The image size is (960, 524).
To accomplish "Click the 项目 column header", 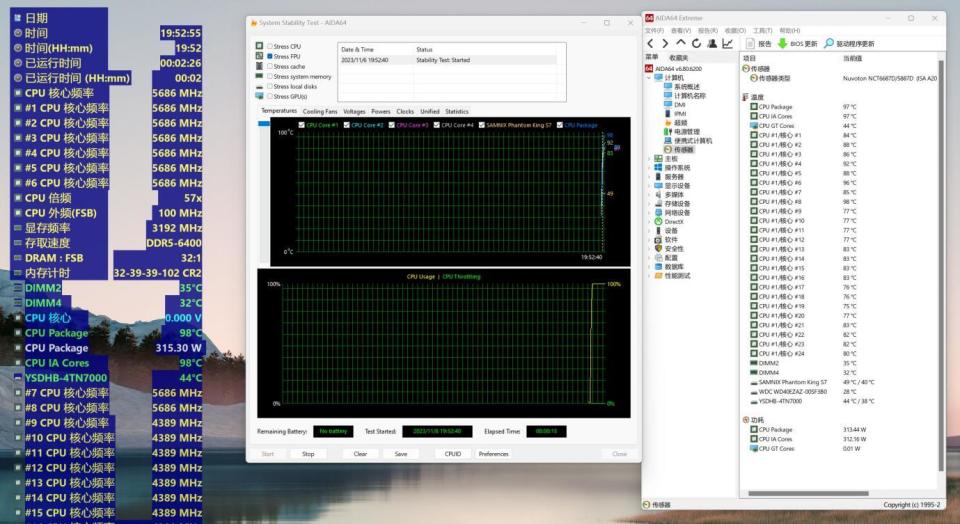I will [749, 58].
